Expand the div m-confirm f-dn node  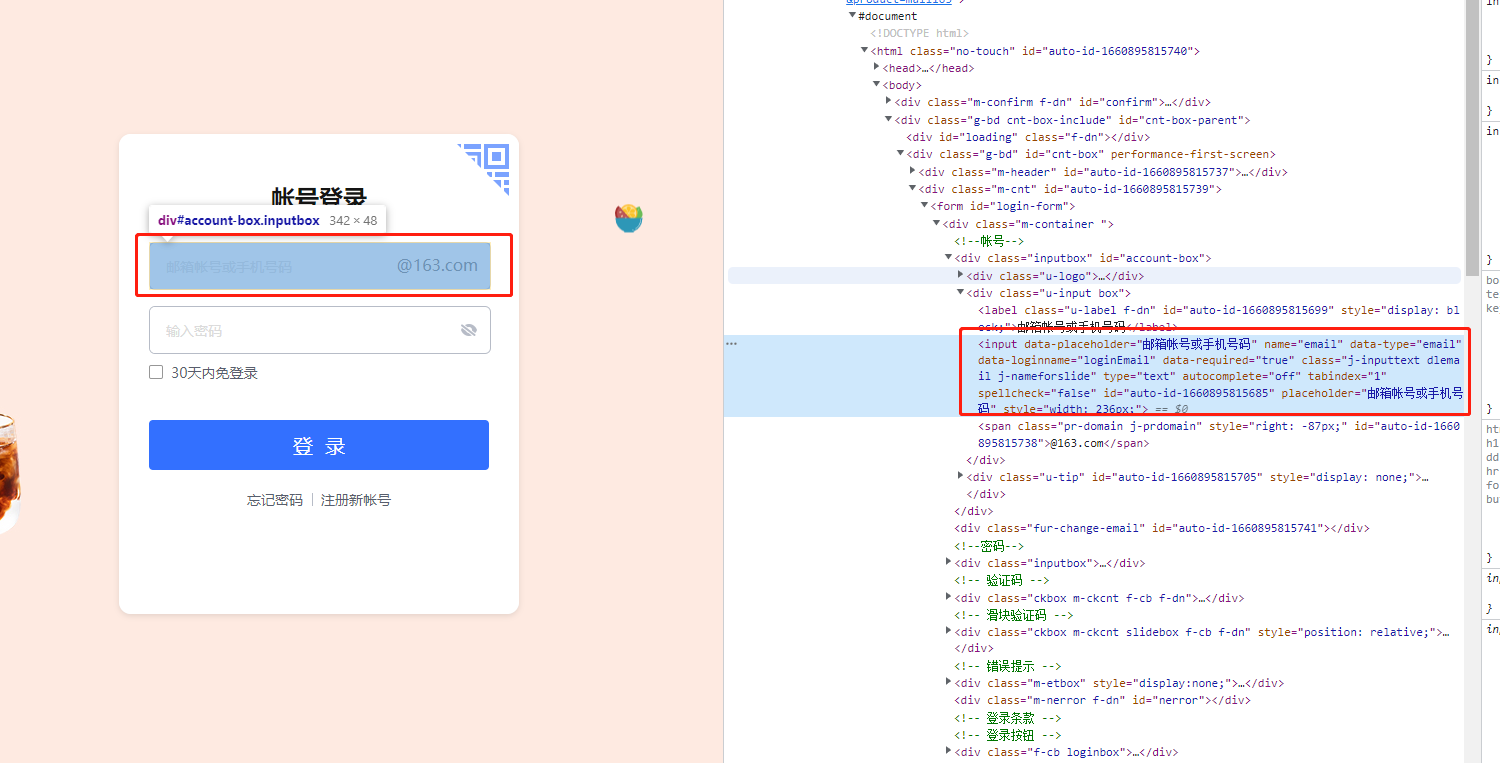click(889, 102)
